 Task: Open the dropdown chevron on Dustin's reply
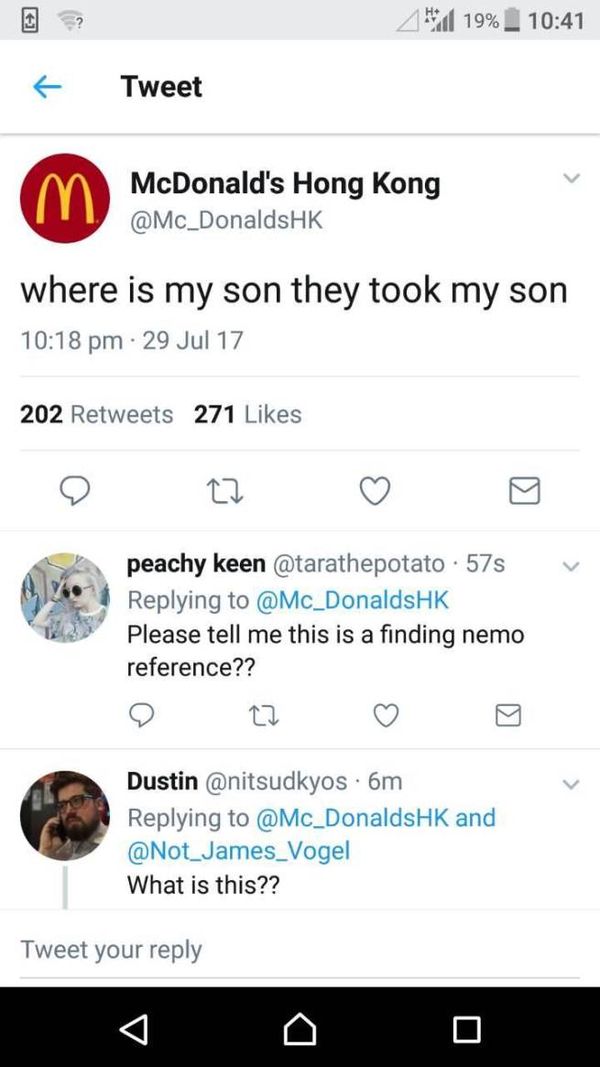571,783
